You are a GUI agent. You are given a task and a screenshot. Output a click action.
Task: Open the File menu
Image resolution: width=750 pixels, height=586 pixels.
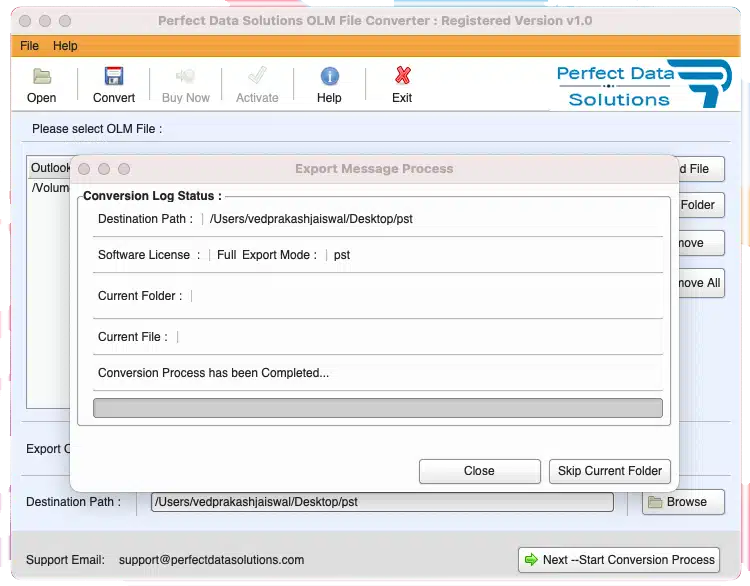(x=29, y=46)
